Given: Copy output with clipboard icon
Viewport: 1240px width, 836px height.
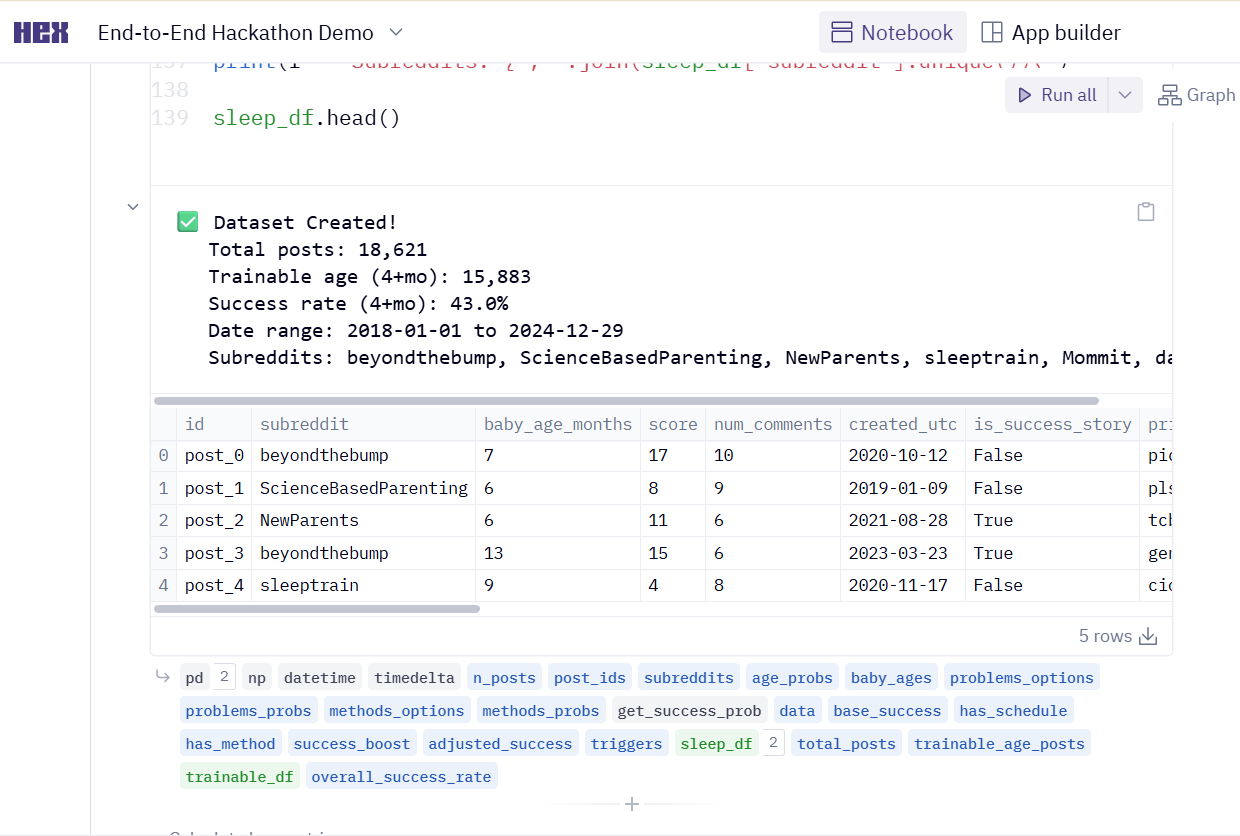Looking at the screenshot, I should (1146, 212).
